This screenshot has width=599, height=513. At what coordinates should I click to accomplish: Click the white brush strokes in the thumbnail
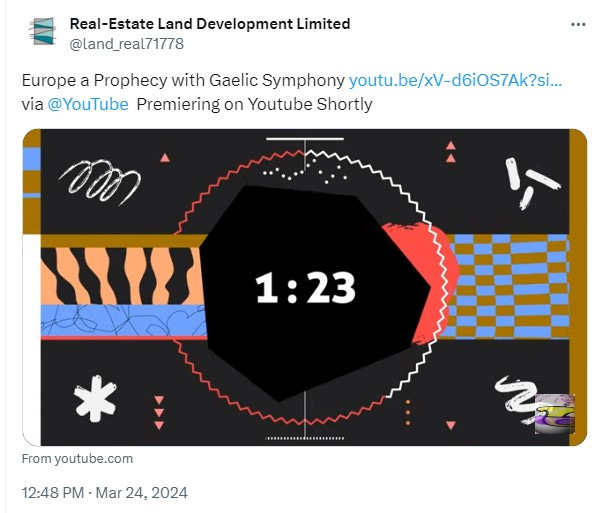[x=531, y=183]
